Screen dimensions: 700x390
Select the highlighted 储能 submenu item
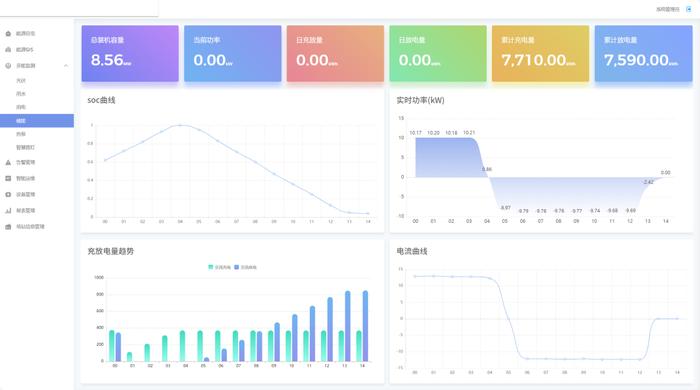(37, 120)
